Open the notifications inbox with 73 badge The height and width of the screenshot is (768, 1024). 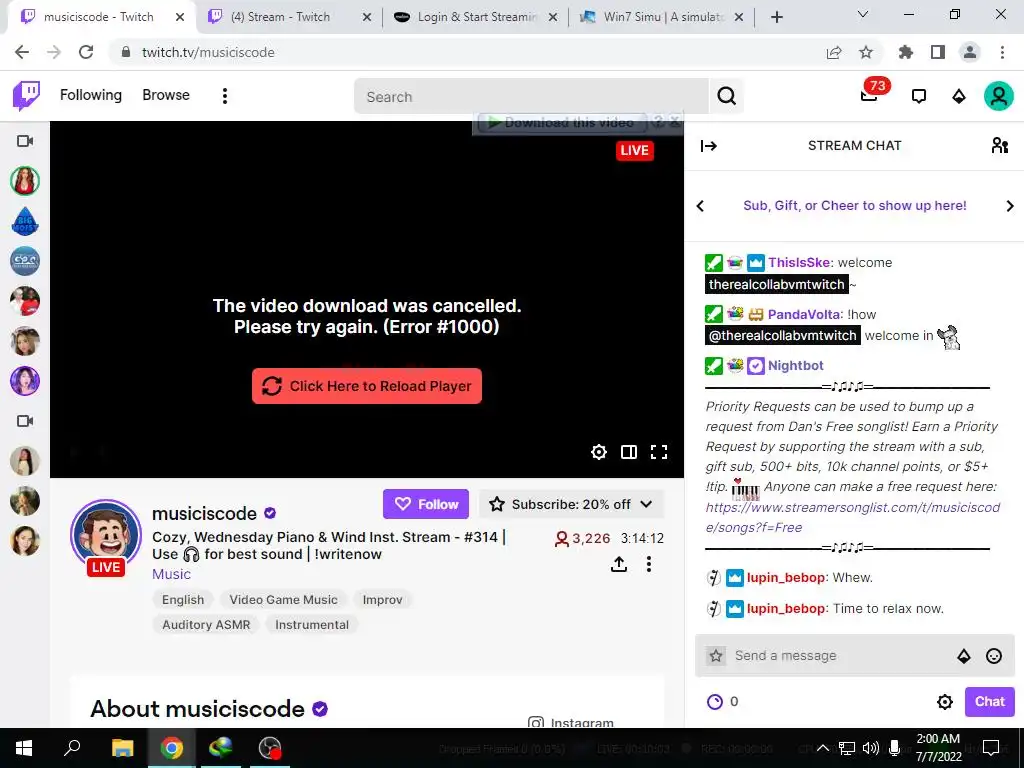point(869,95)
